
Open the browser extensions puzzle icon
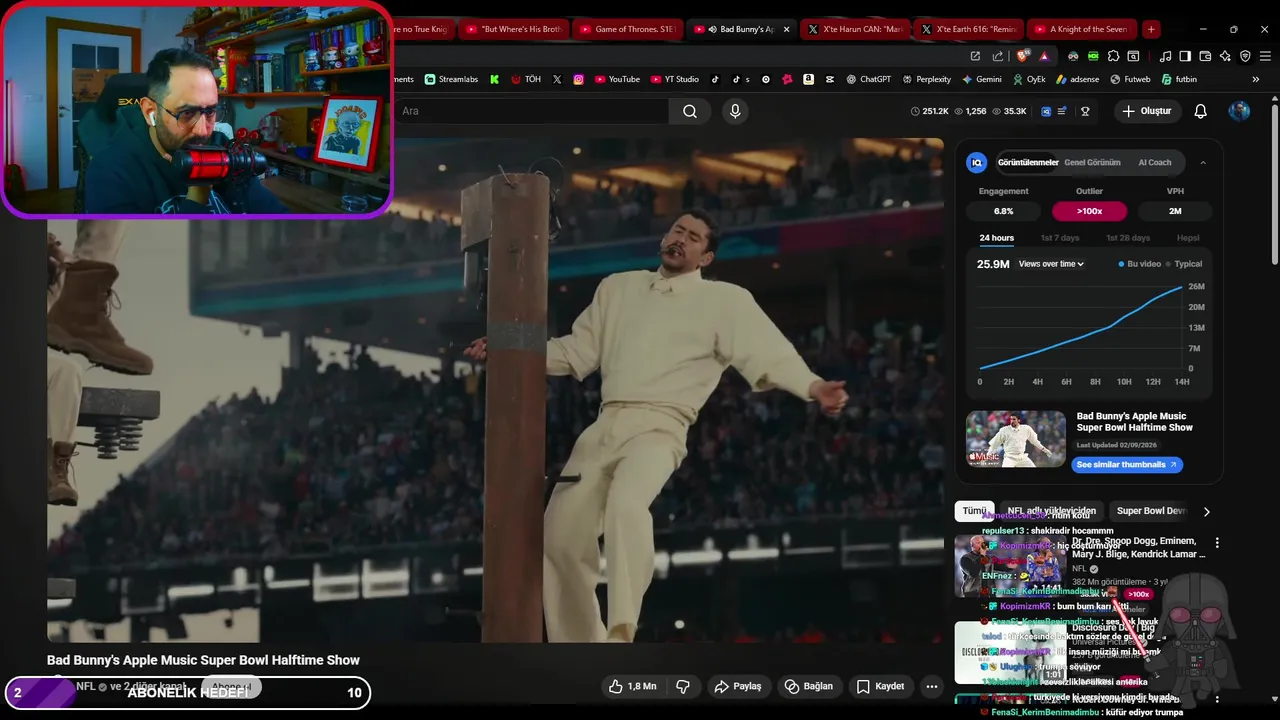[x=1111, y=56]
